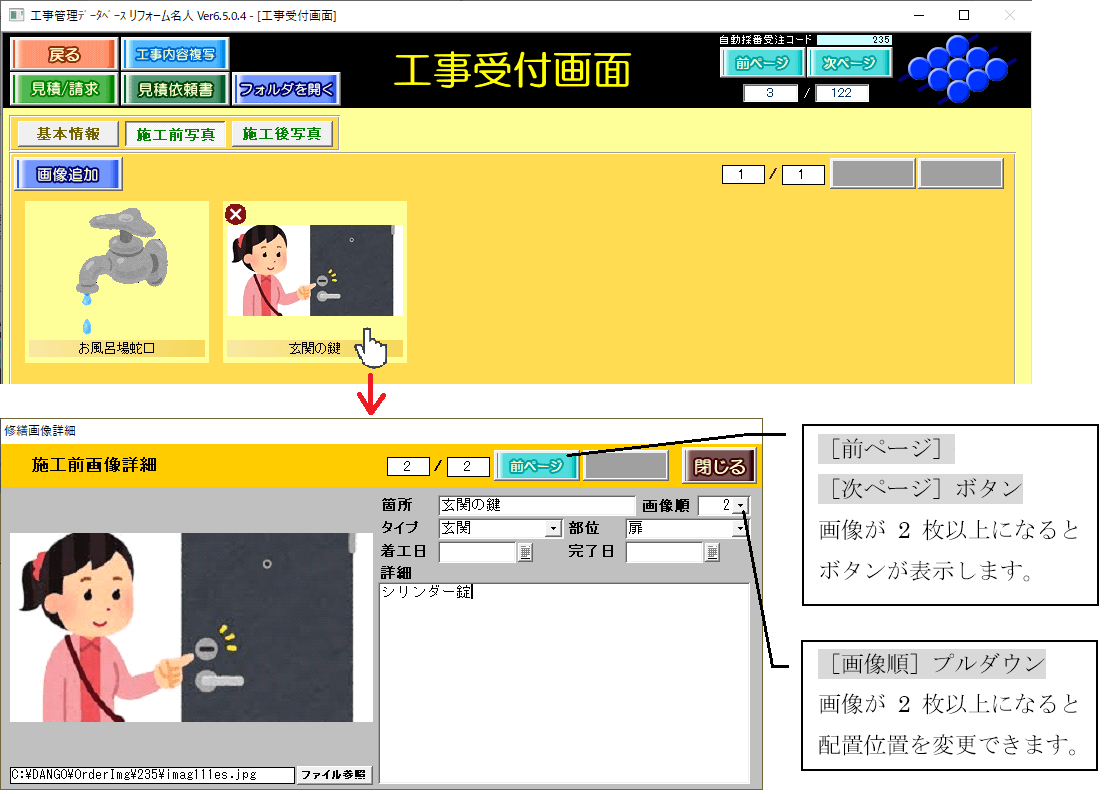The image size is (1104, 794).
Task: Click the blue balls logo icon
Action: (x=960, y=69)
